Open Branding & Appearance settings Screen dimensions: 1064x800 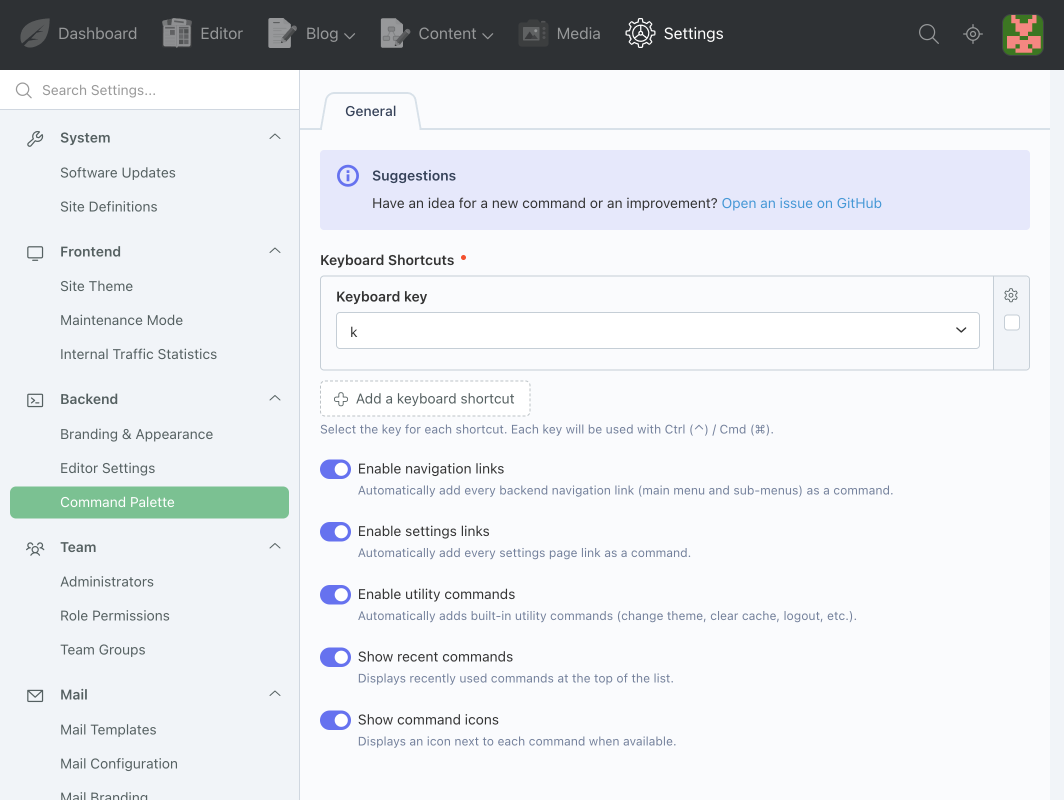136,434
